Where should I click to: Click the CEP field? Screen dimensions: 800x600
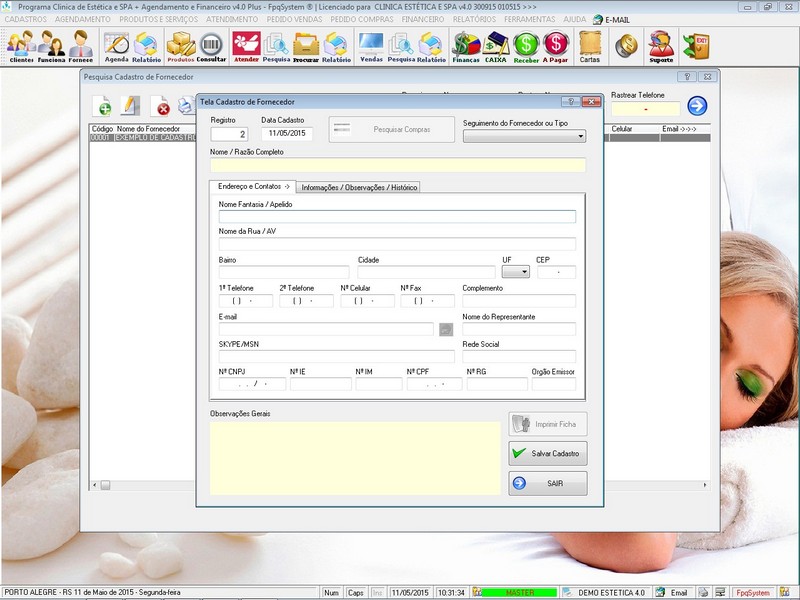coord(557,272)
